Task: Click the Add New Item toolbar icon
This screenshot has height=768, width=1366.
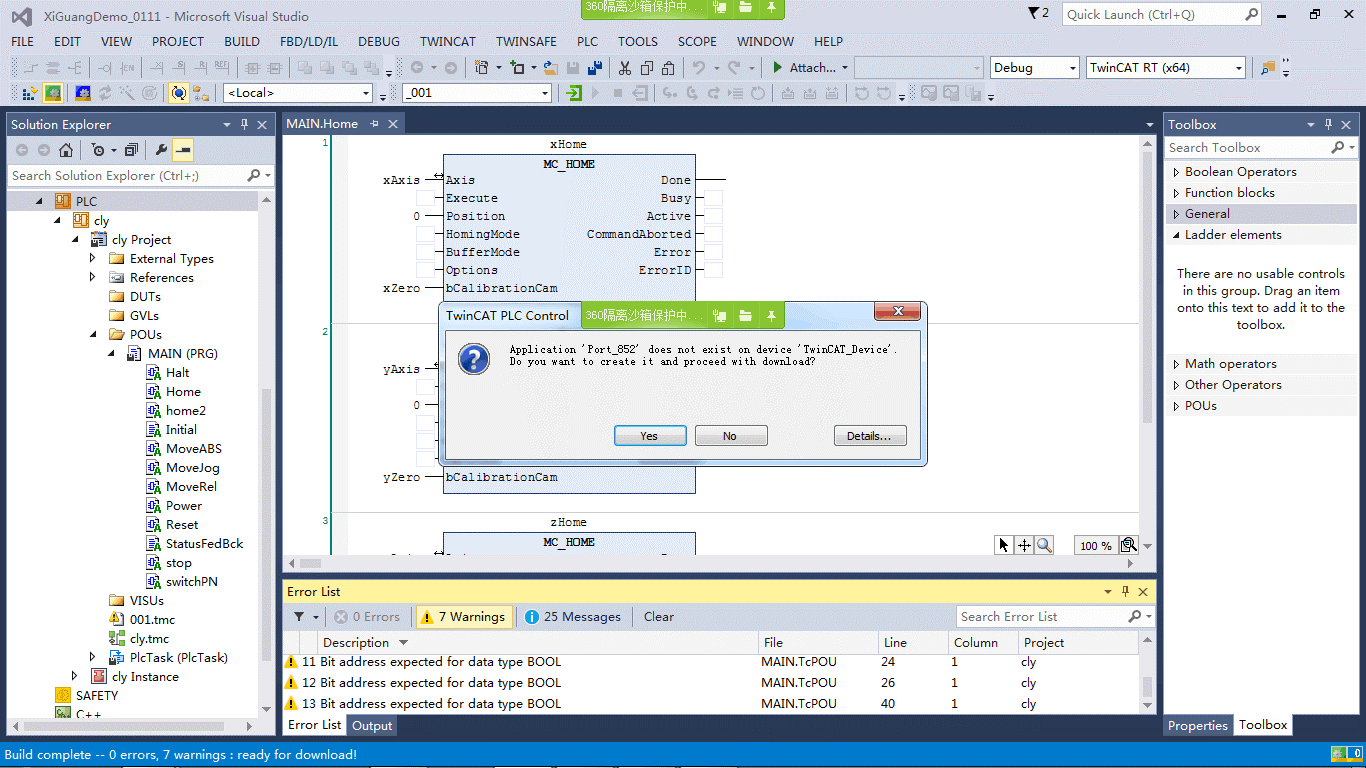Action: [517, 68]
